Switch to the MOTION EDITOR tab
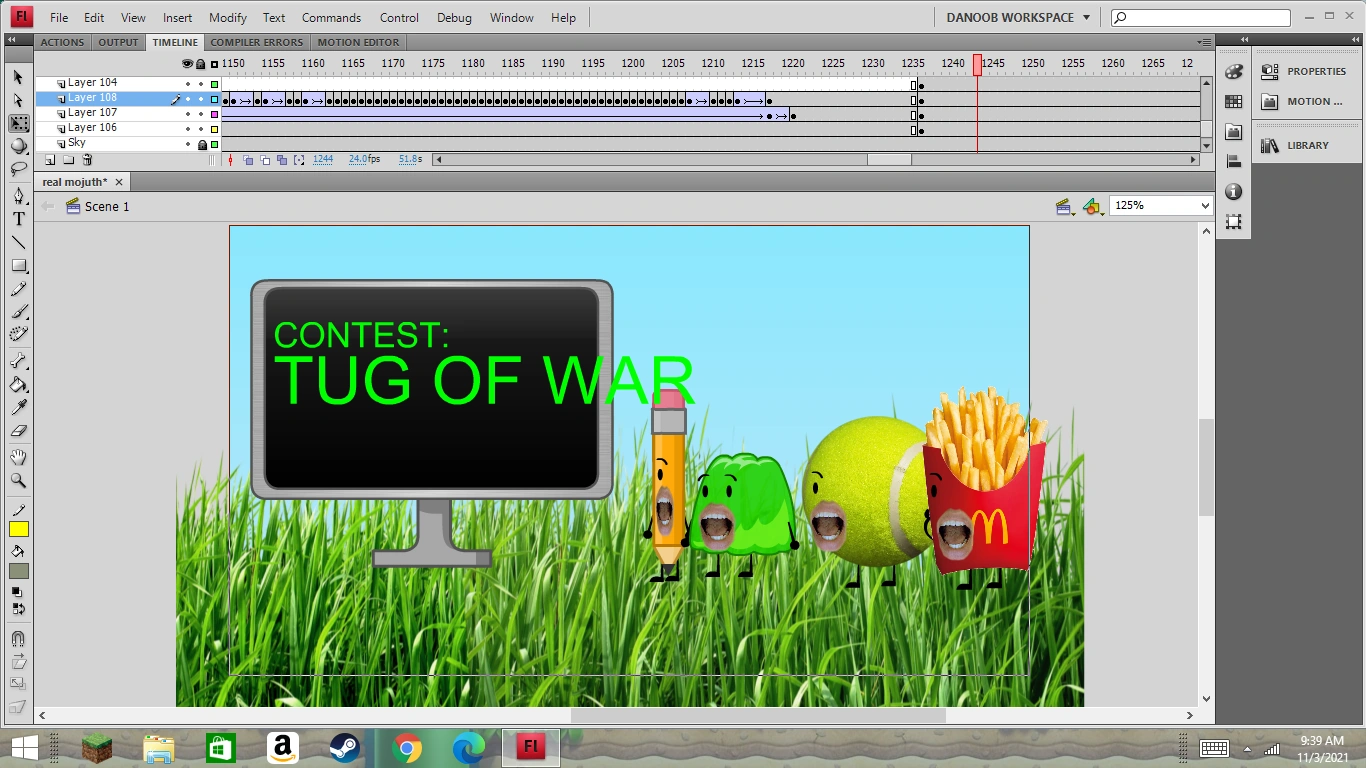 point(358,42)
